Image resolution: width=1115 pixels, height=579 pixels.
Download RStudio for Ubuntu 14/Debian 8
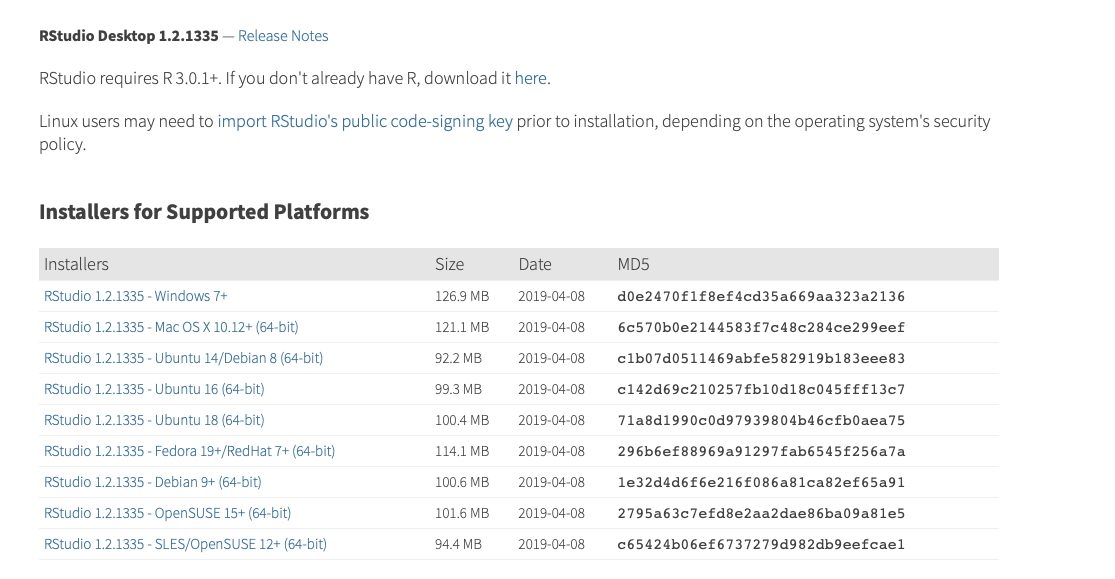pyautogui.click(x=183, y=358)
